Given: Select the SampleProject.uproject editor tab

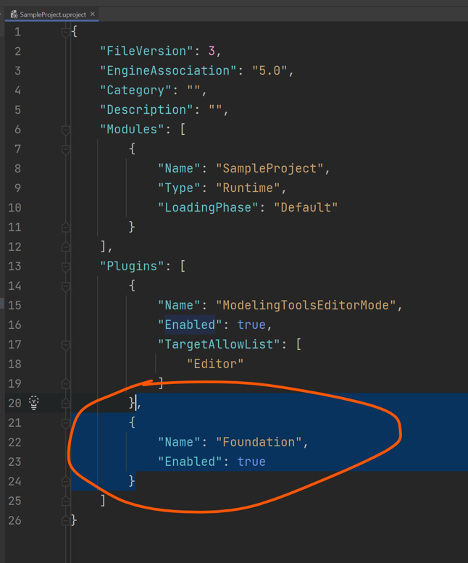Looking at the screenshot, I should [x=52, y=14].
